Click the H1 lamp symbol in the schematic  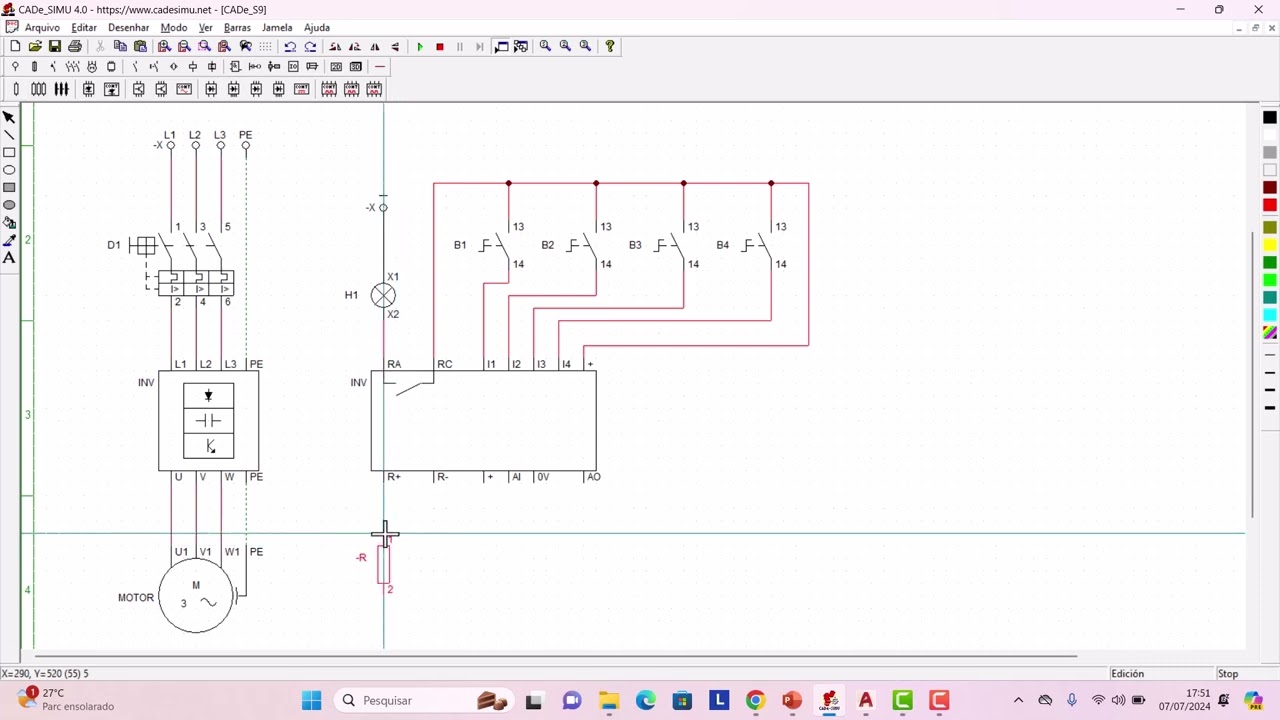tap(383, 295)
